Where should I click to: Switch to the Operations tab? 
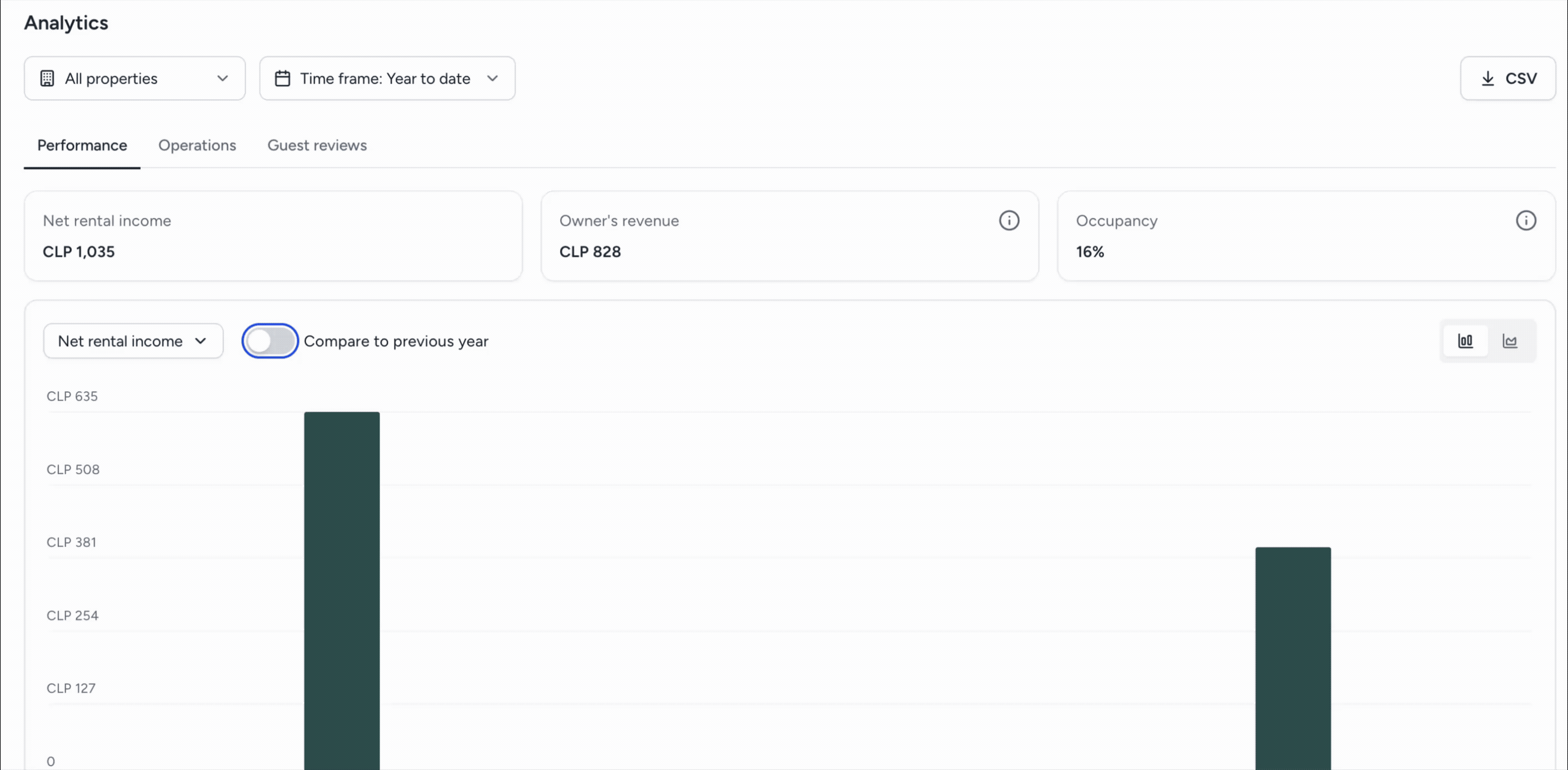point(197,146)
